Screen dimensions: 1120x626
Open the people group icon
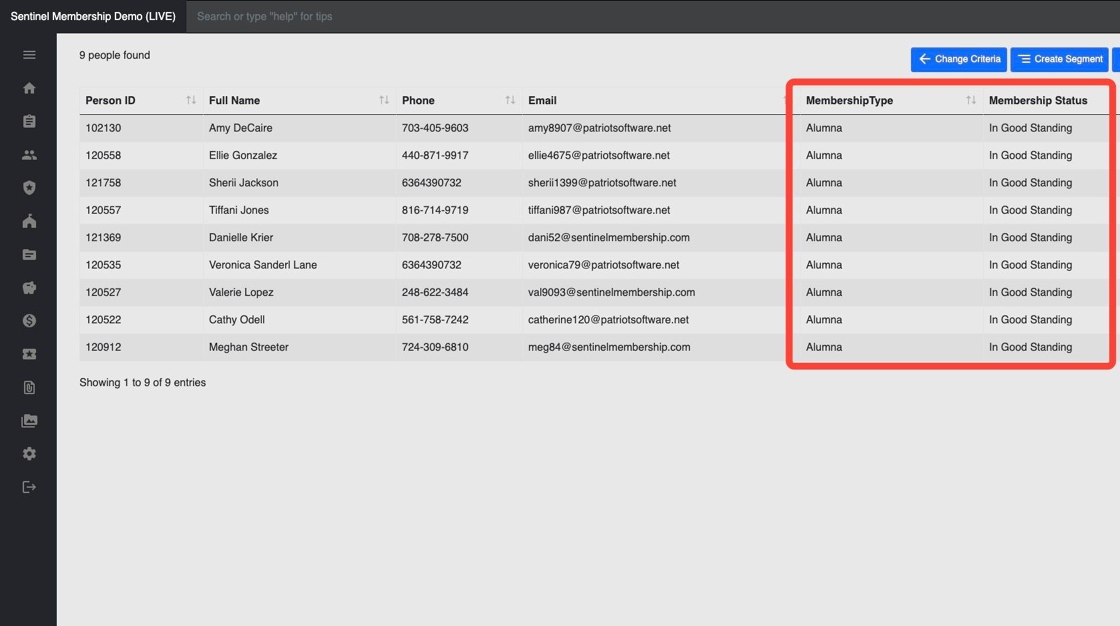pyautogui.click(x=29, y=154)
